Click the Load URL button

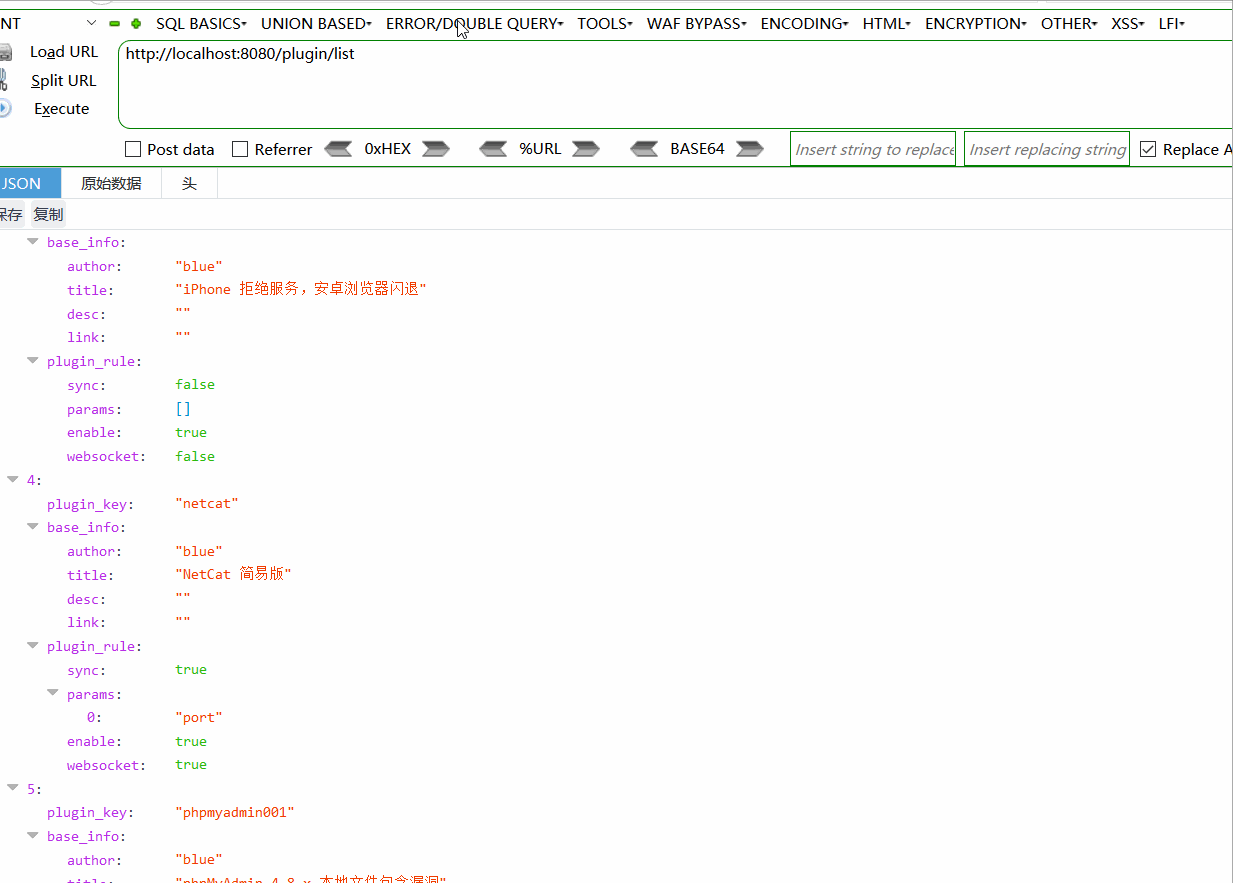point(64,52)
